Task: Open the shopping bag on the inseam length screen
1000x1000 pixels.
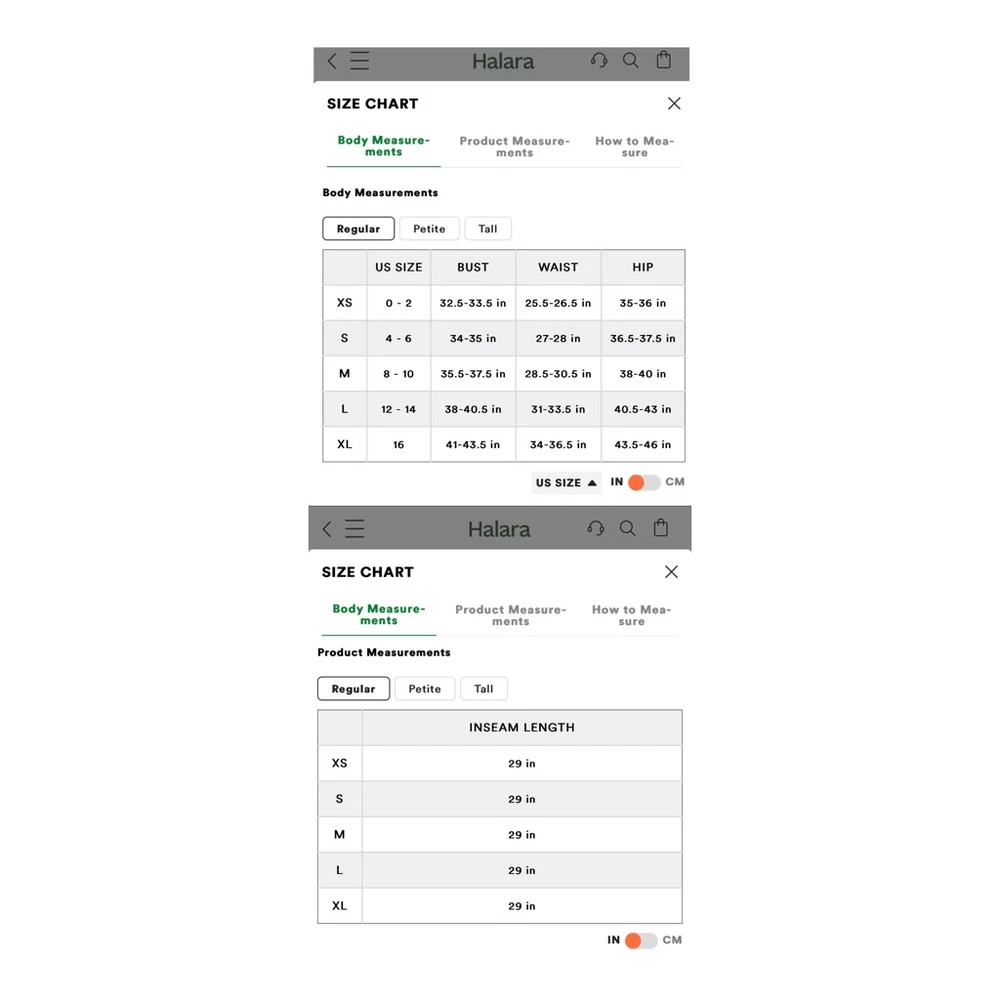Action: coord(661,529)
